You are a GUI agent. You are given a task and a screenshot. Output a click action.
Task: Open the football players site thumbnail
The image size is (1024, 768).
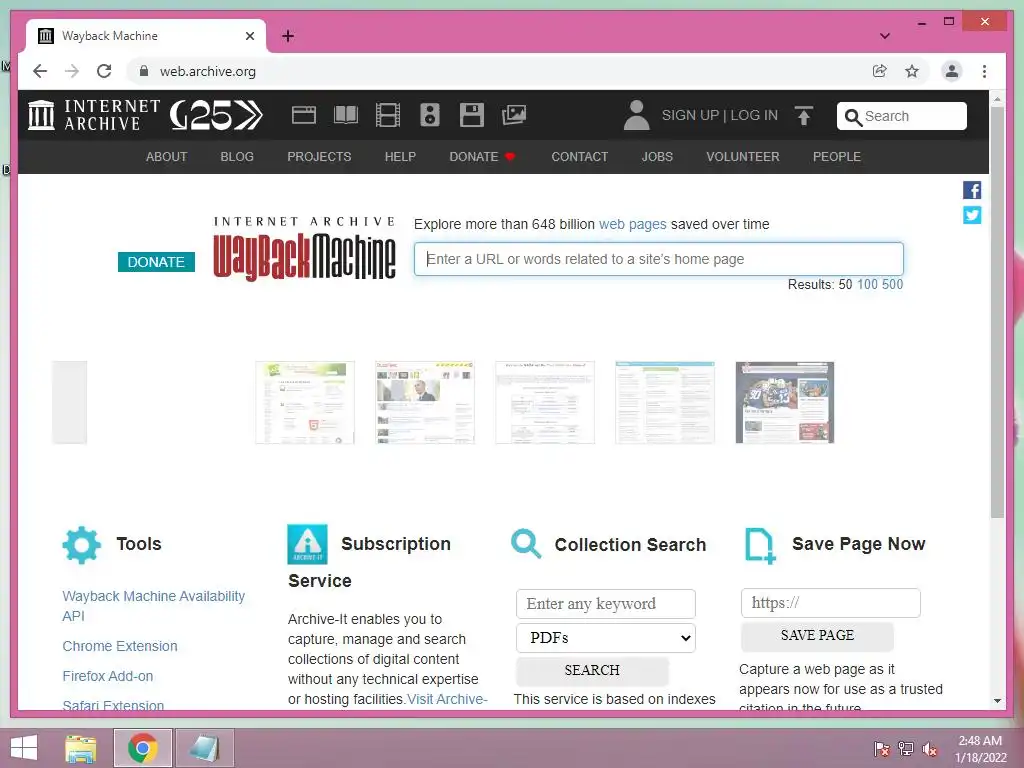click(785, 402)
